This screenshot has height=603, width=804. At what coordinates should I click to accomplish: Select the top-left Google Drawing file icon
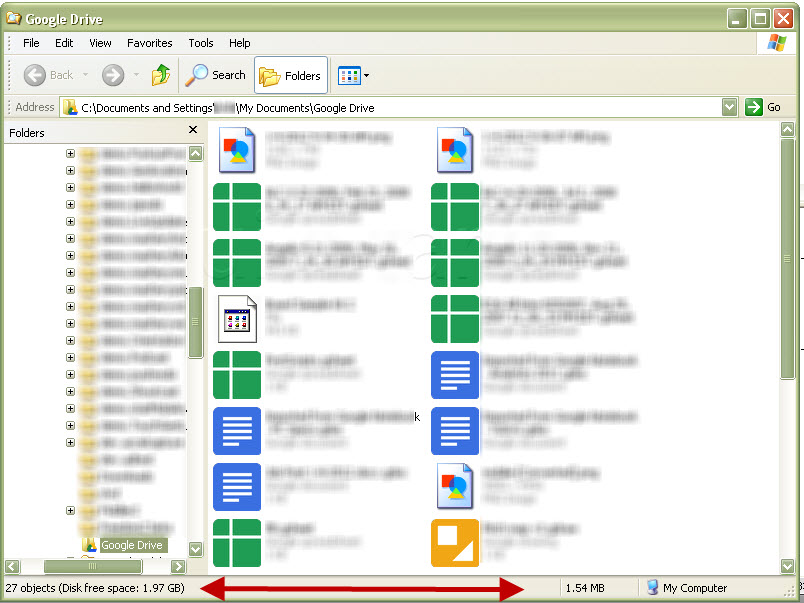click(236, 150)
